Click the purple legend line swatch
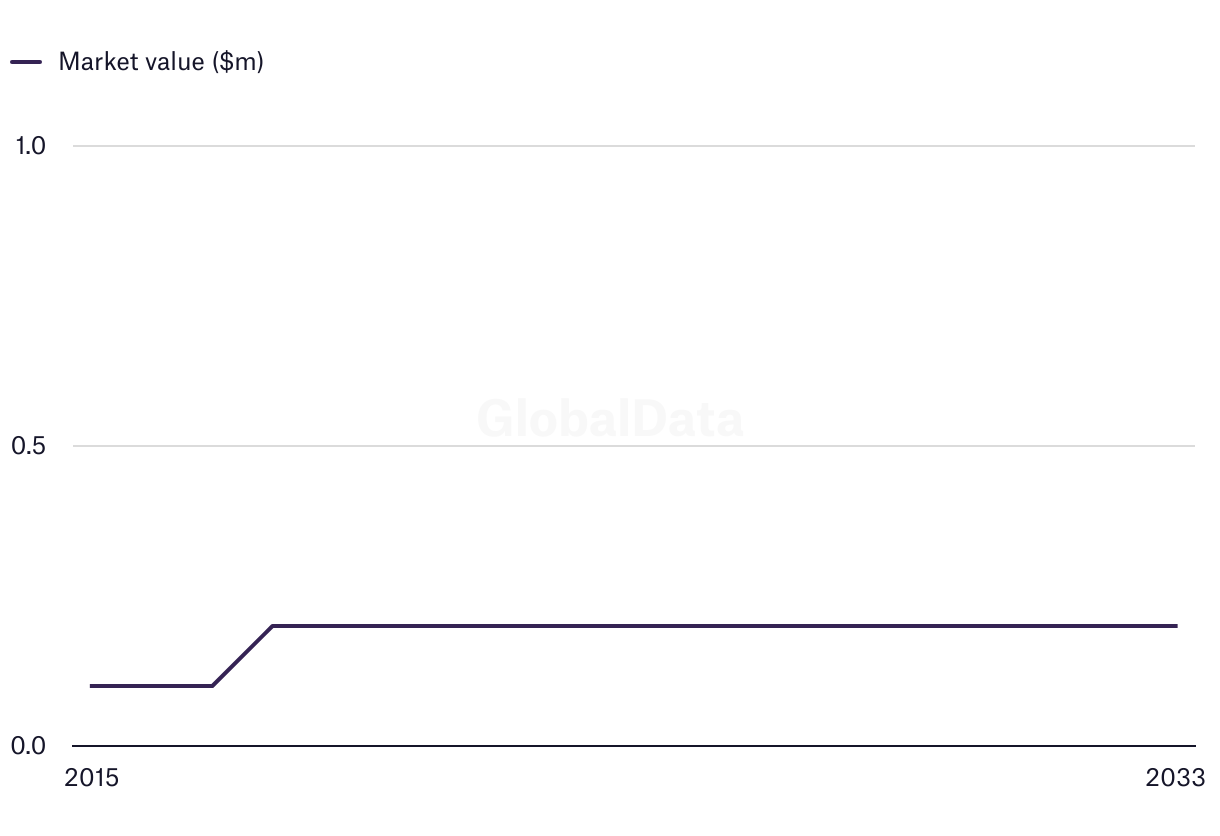Viewport: 1220px width, 836px height. click(26, 62)
